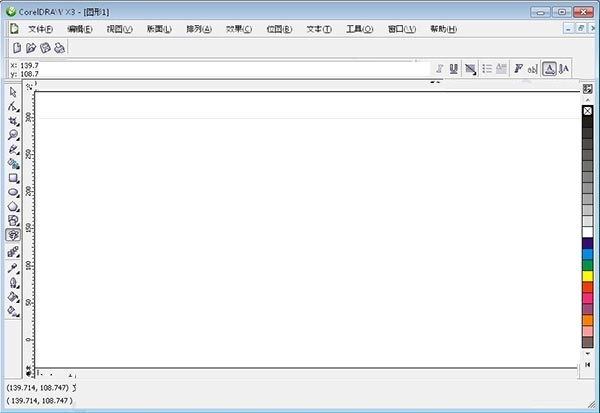Image resolution: width=600 pixels, height=413 pixels.
Task: Choose the Ellipse tool
Action: pos(14,192)
